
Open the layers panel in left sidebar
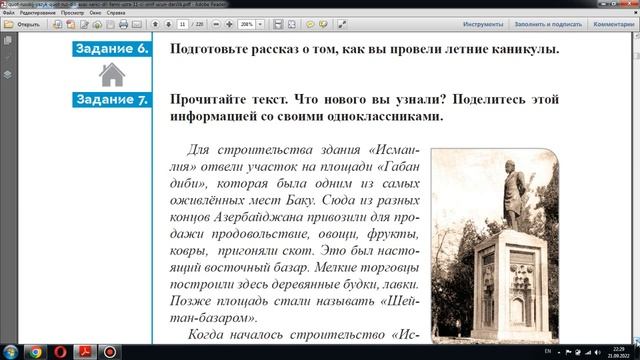[8, 75]
